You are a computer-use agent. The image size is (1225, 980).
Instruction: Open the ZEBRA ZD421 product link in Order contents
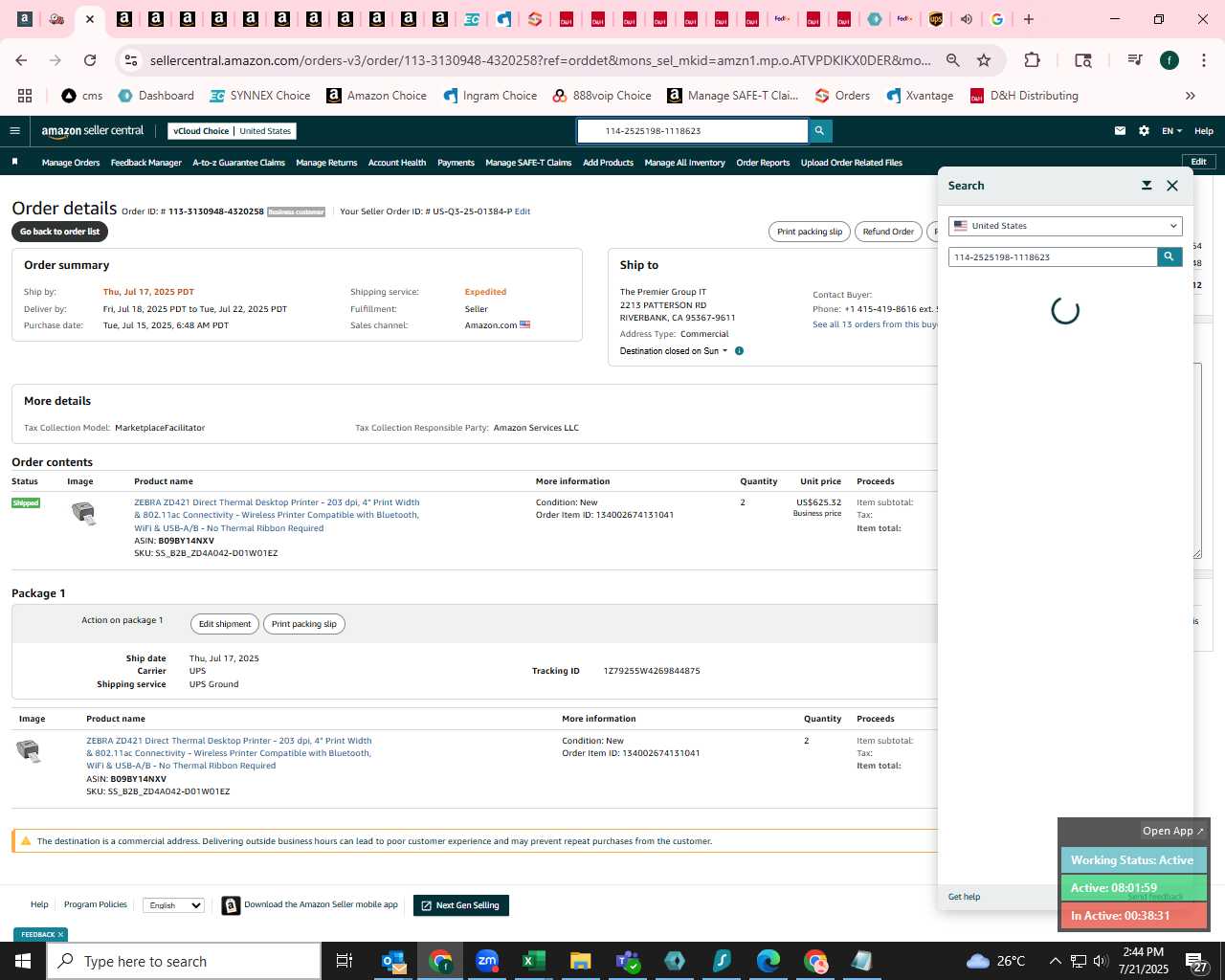[277, 515]
